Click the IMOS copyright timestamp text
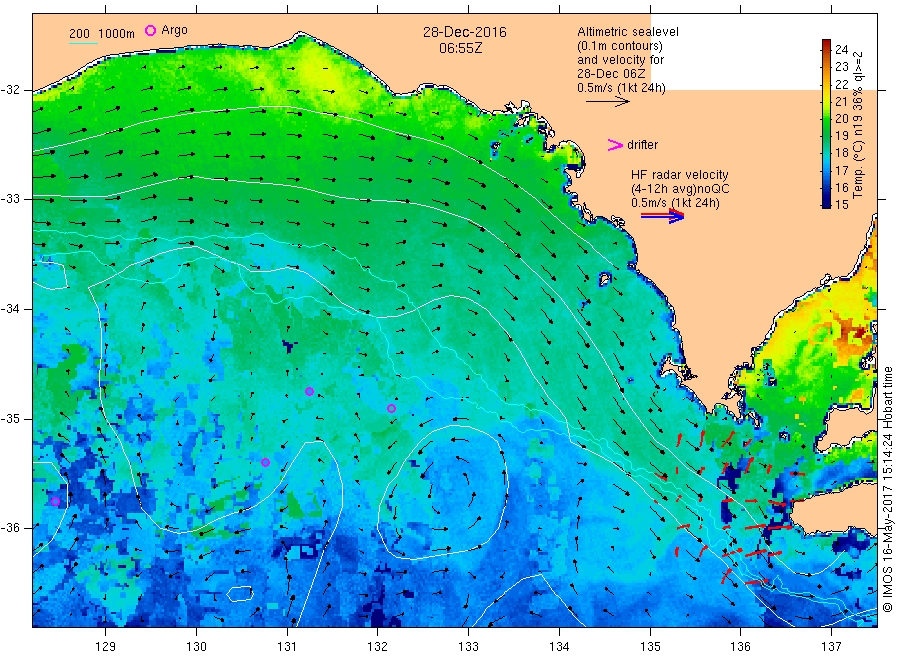Viewport: 900px width, 660px height. coord(888,489)
